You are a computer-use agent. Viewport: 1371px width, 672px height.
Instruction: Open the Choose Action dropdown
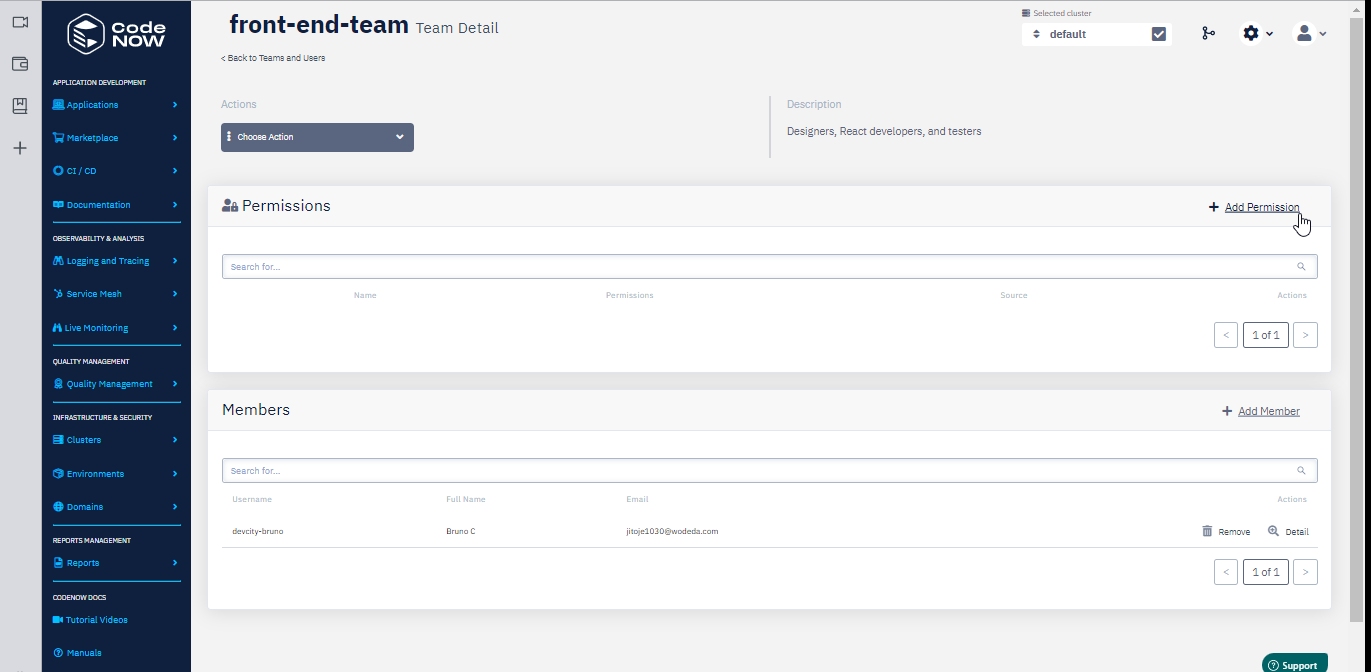pyautogui.click(x=317, y=137)
